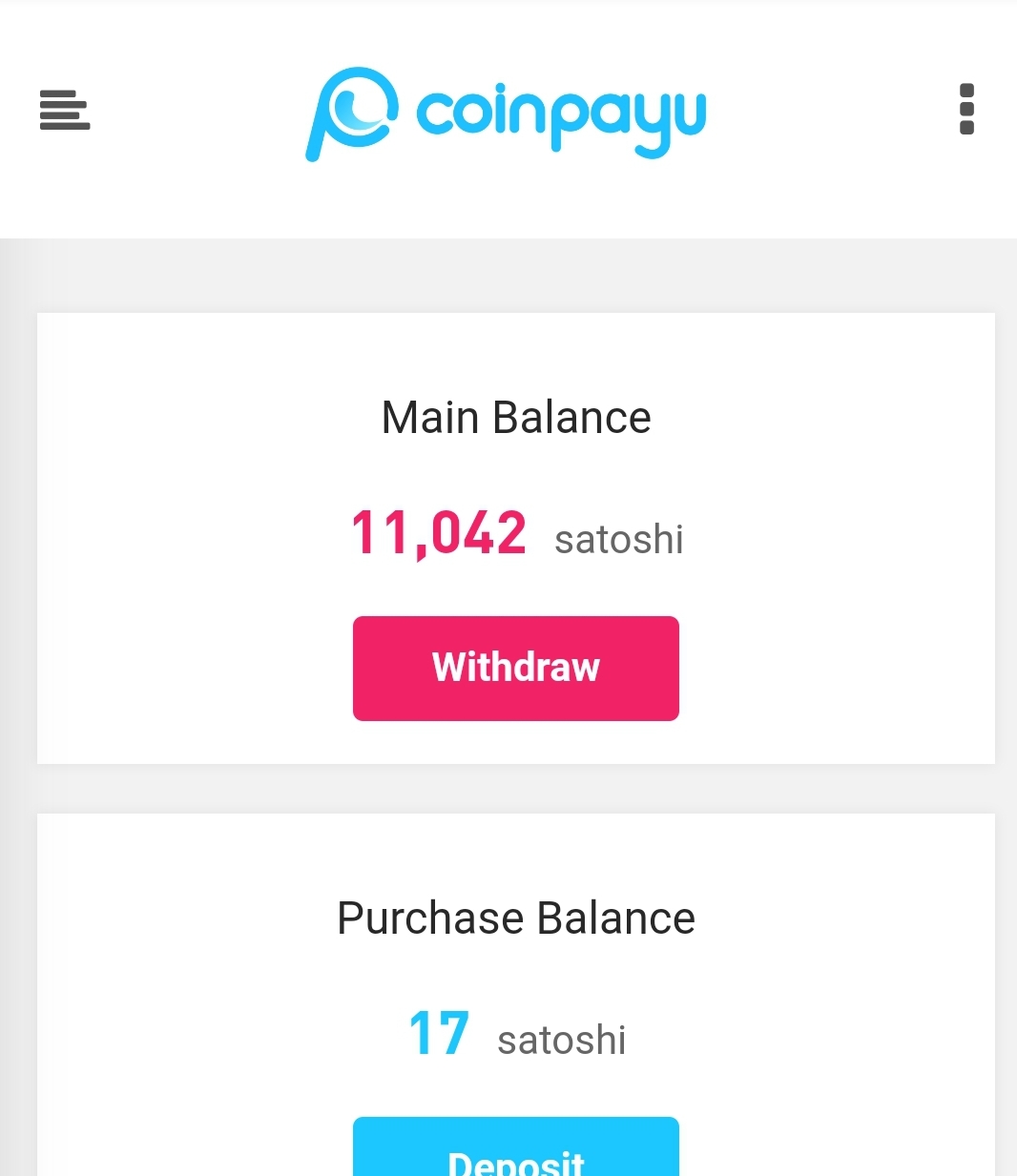Click the gray gap between the balance cards
Viewport: 1017px width, 1176px height.
pos(515,789)
